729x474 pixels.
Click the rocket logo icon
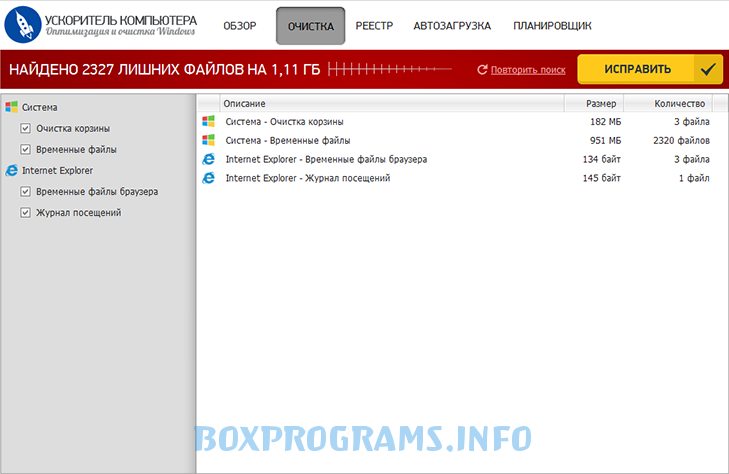(22, 25)
